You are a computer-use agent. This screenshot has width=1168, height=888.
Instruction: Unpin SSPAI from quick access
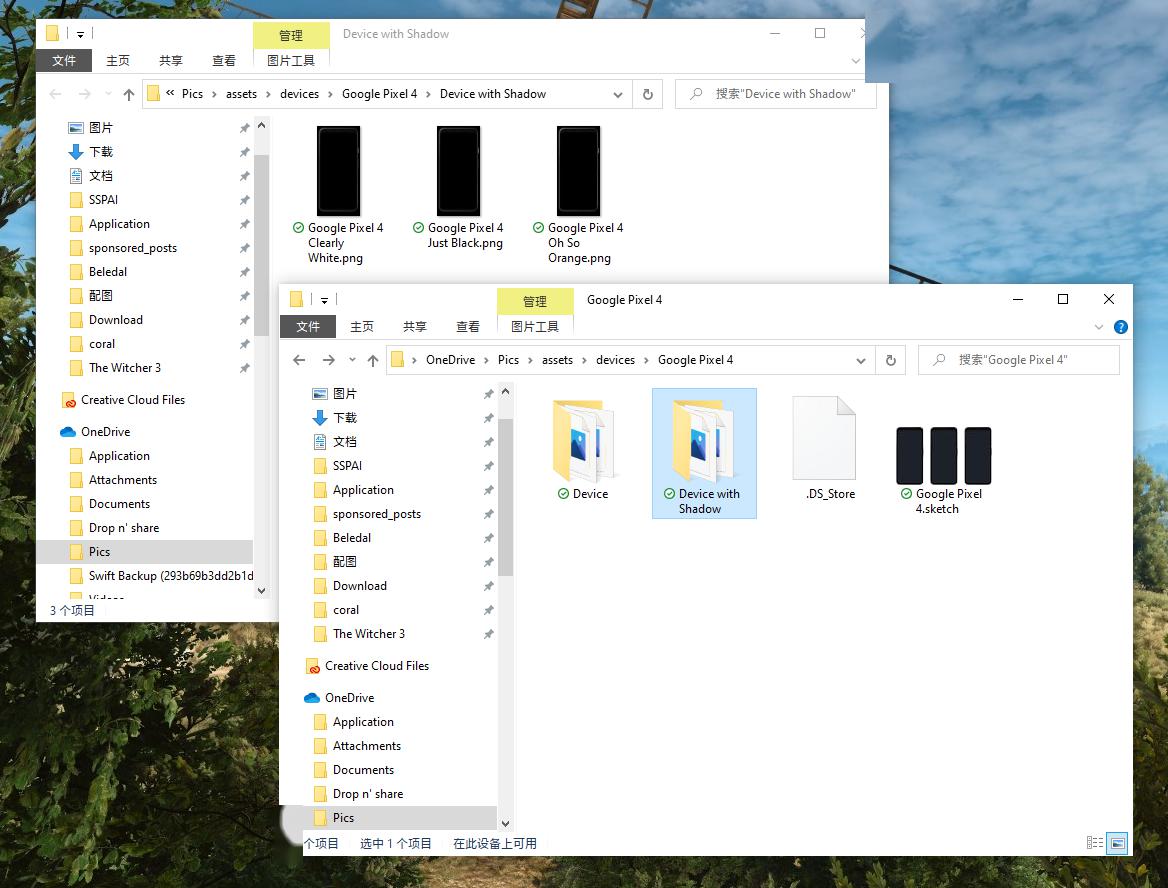pos(488,466)
